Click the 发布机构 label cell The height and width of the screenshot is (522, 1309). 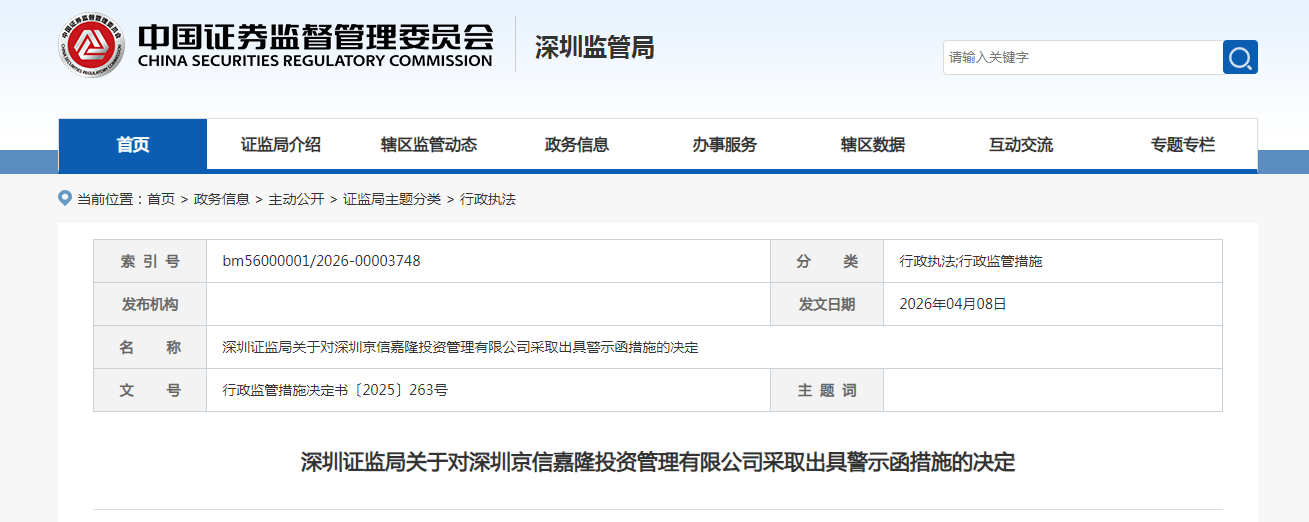(x=150, y=304)
